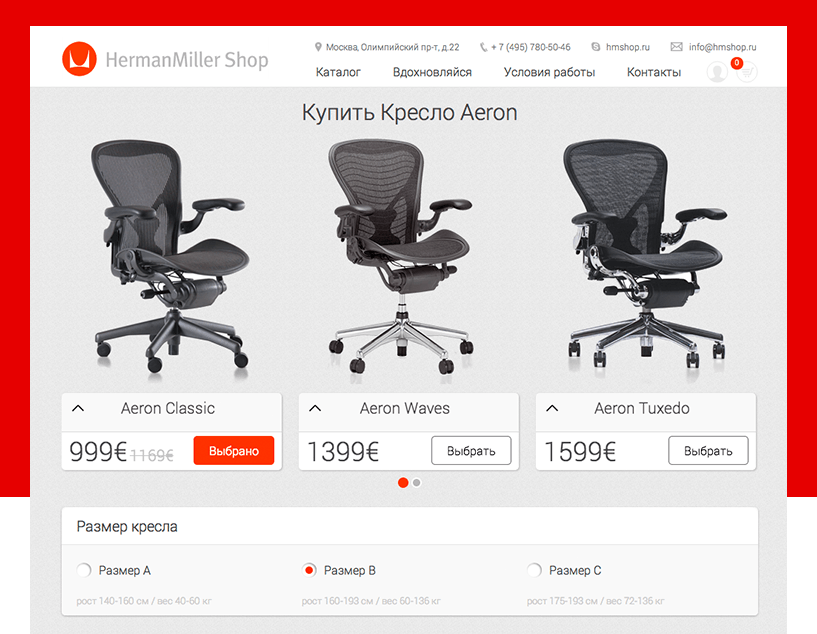This screenshot has width=817, height=634.
Task: Click the red Выбрано button
Action: pos(234,451)
